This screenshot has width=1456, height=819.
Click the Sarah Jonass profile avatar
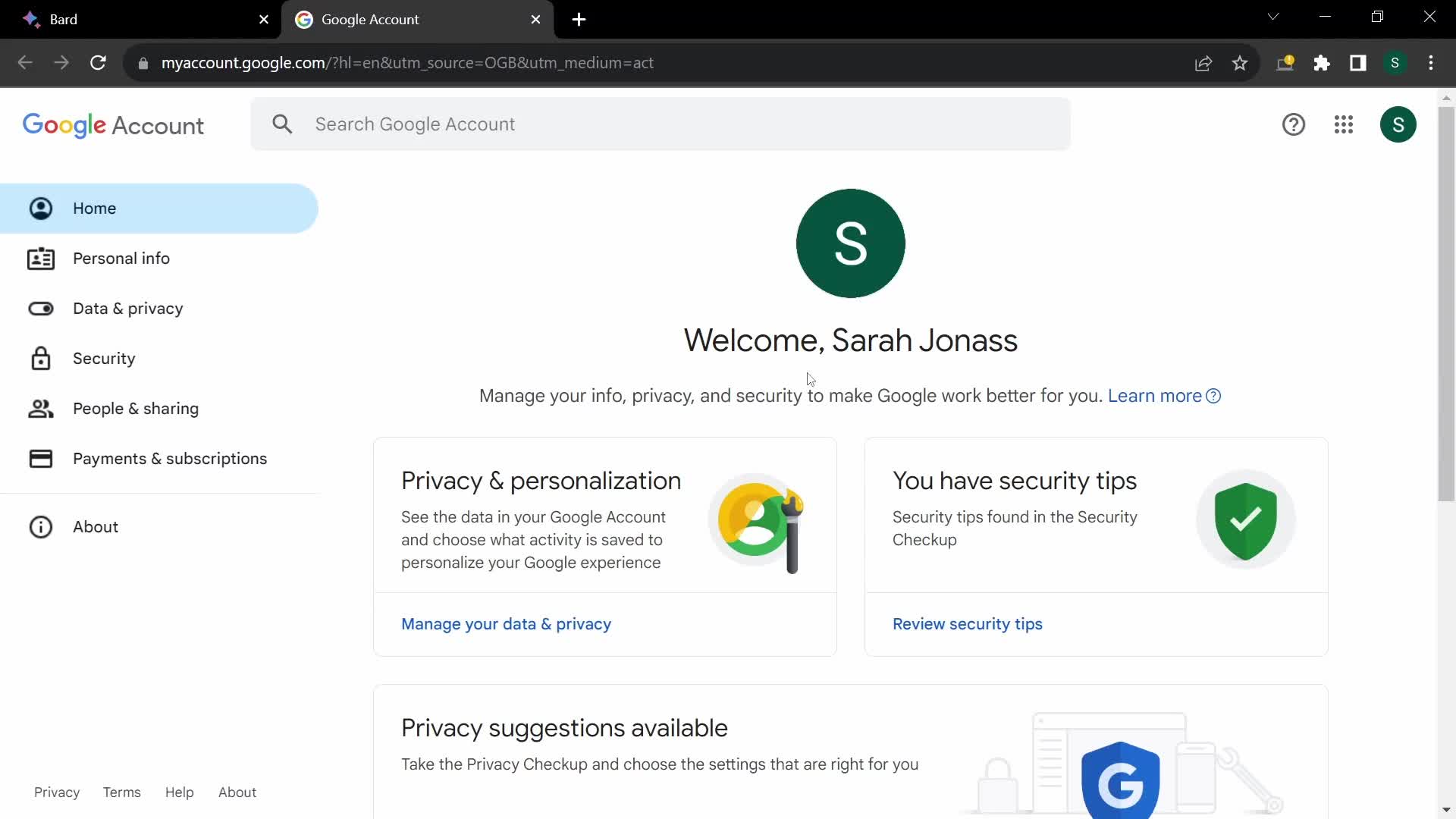(1398, 124)
